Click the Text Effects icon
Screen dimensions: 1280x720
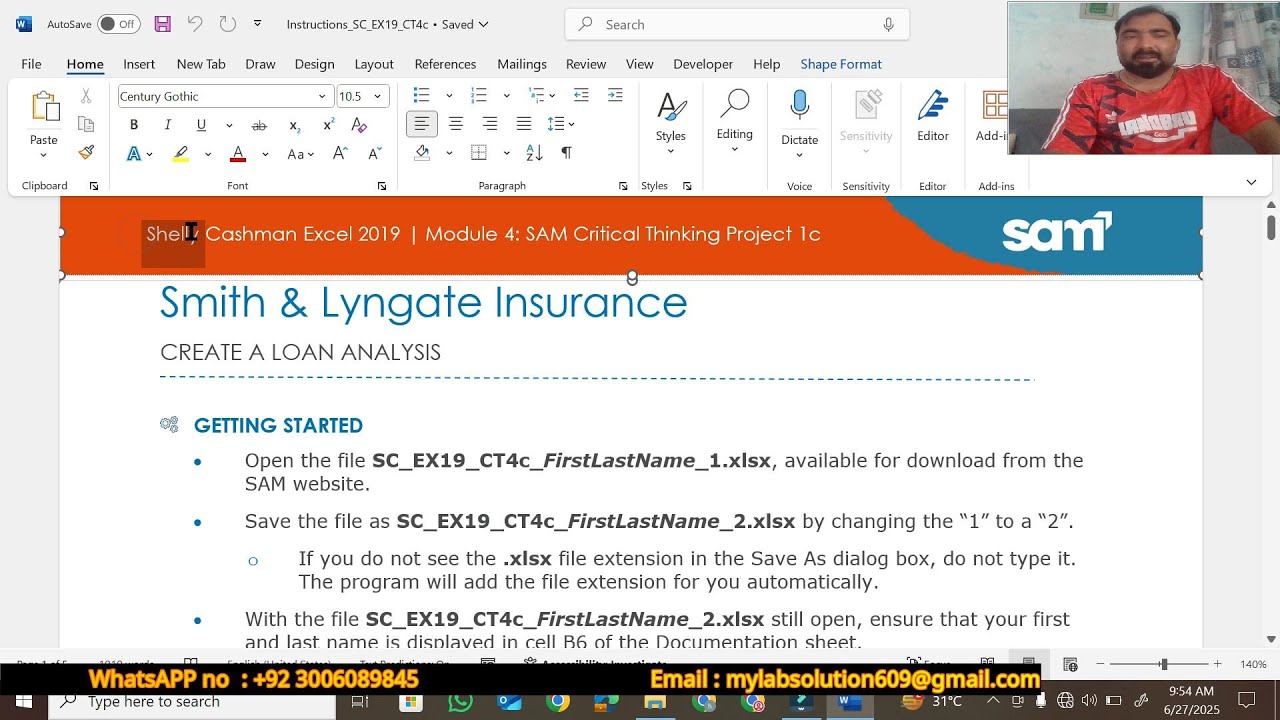134,154
